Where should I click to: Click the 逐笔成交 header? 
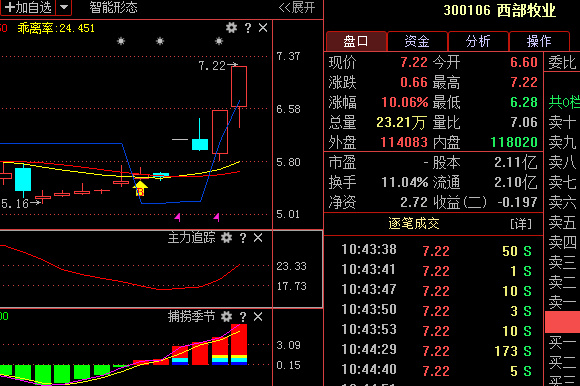(414, 223)
